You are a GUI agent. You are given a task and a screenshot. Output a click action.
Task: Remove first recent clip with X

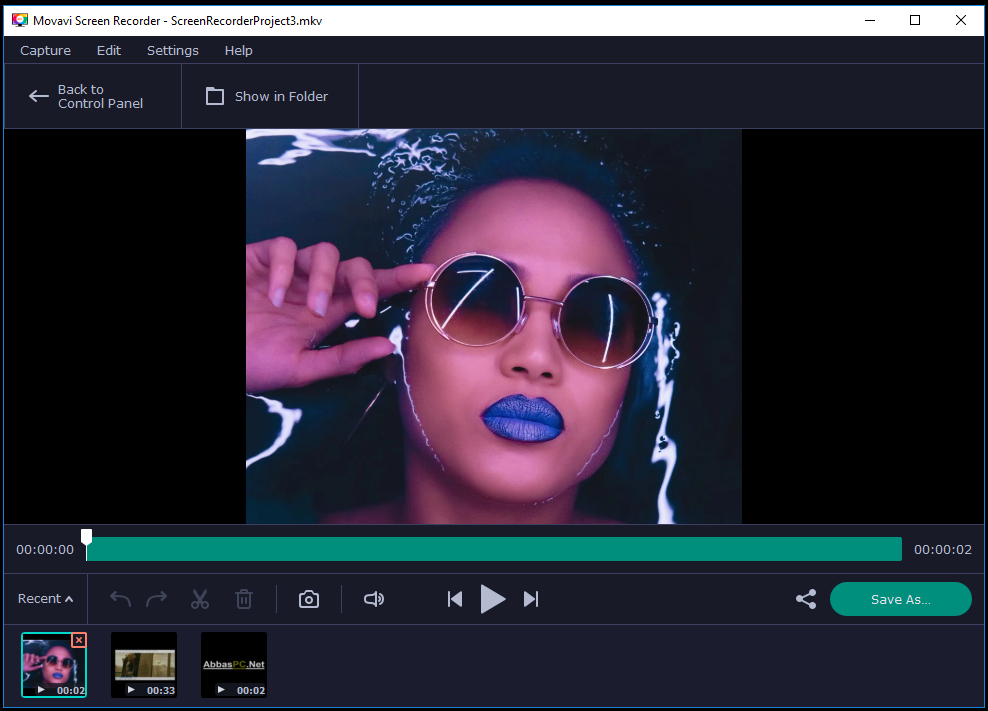[x=79, y=640]
